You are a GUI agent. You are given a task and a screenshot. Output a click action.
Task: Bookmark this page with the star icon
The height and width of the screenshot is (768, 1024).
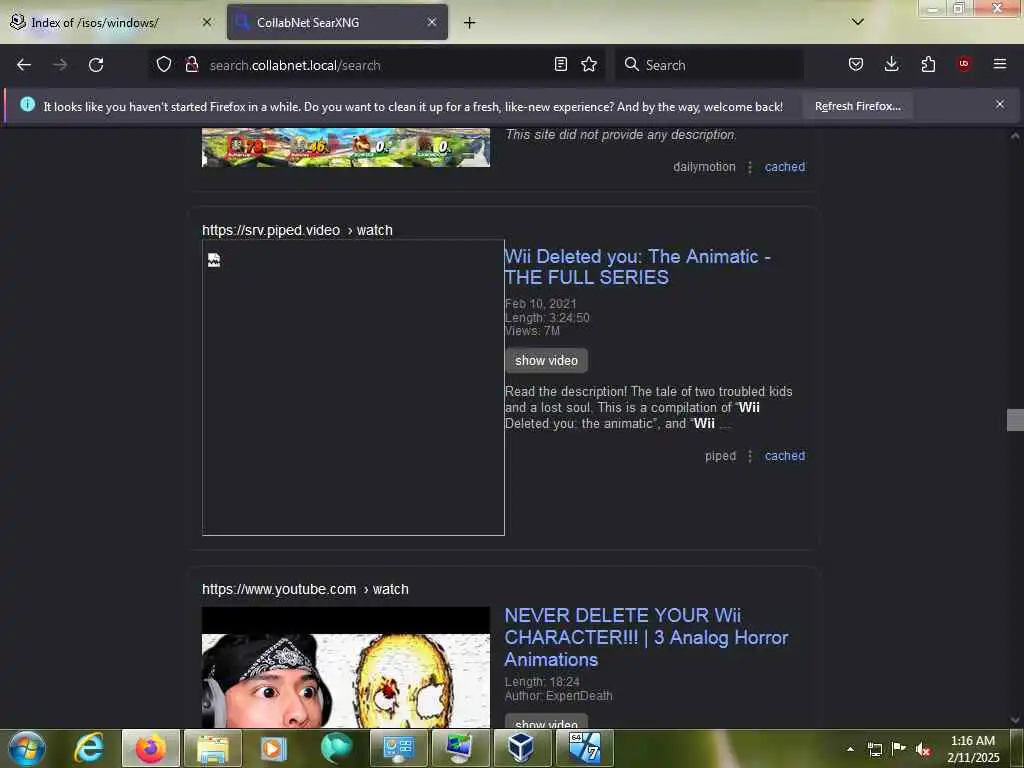589,64
